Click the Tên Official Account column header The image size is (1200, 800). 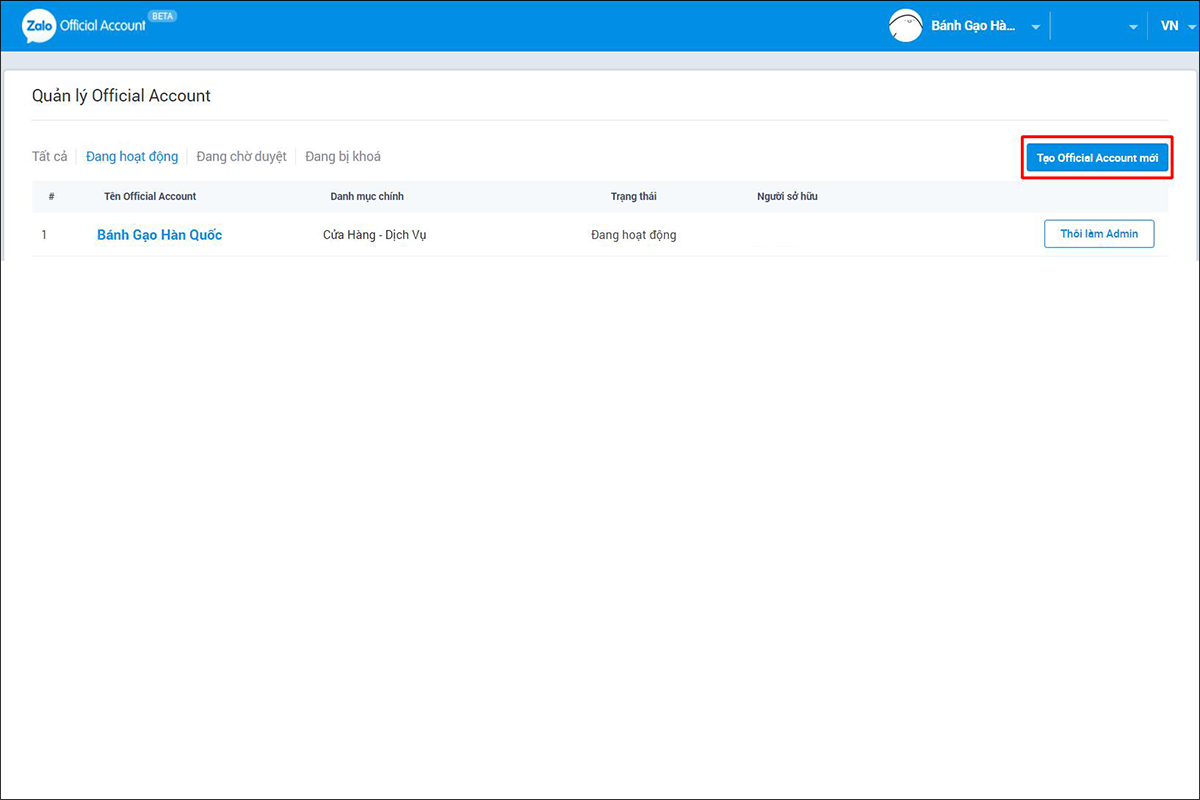[150, 197]
